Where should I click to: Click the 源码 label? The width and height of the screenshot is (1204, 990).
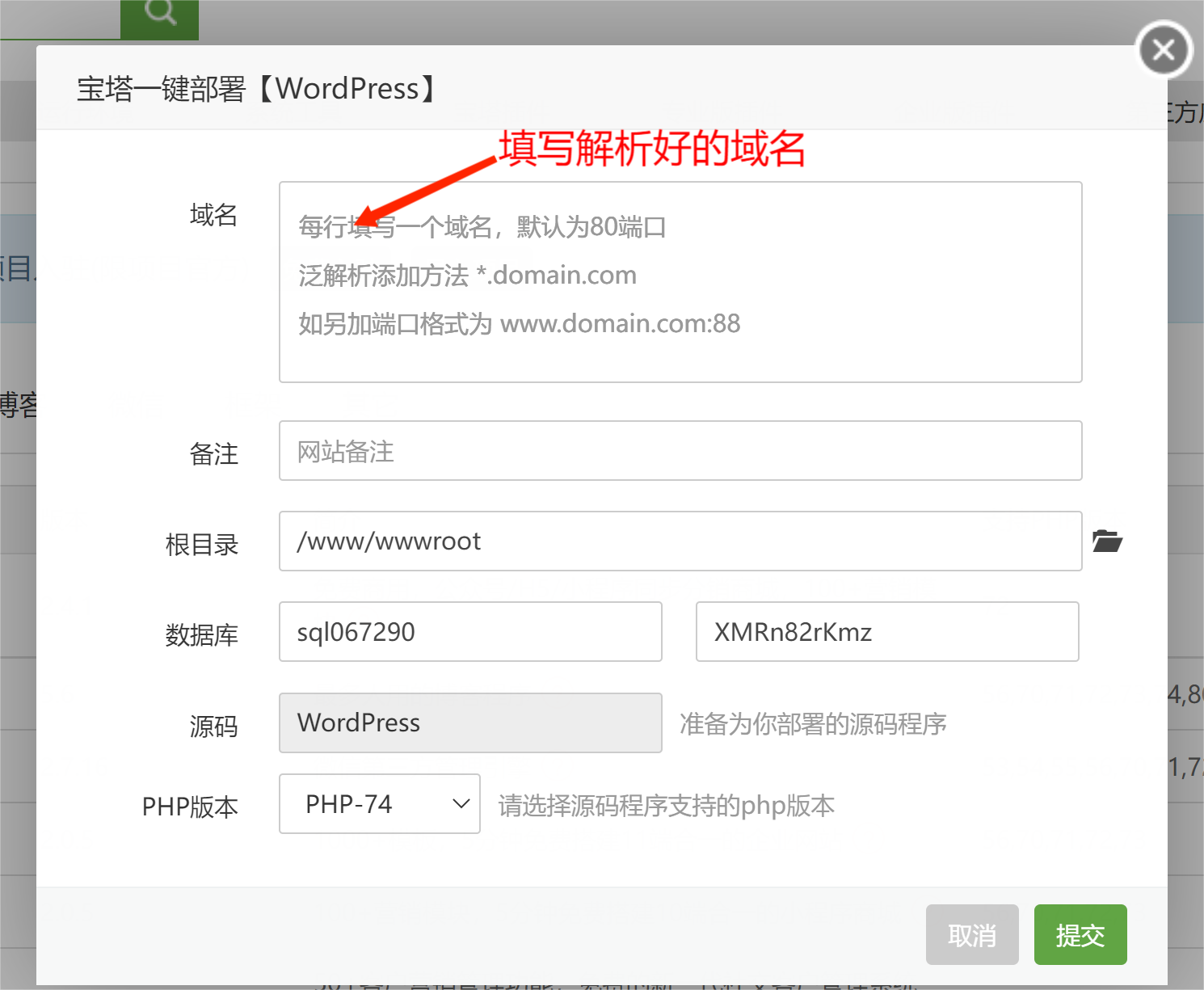coord(214,726)
